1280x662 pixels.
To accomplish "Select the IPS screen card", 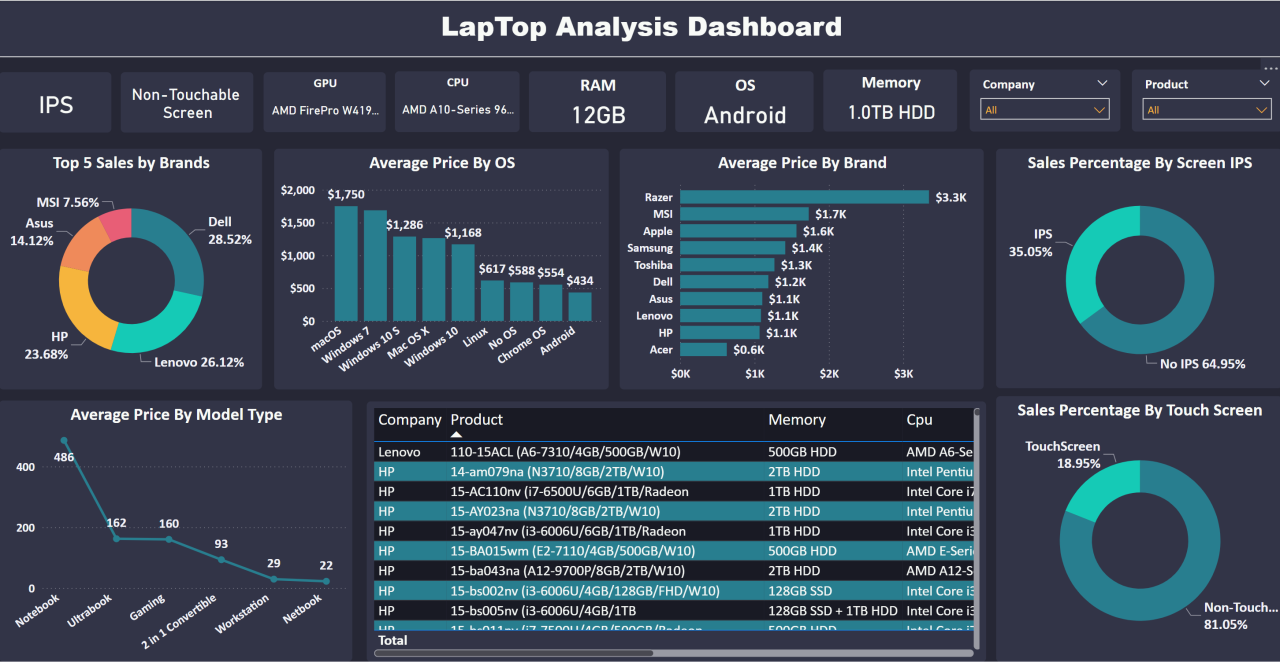I will pyautogui.click(x=55, y=101).
